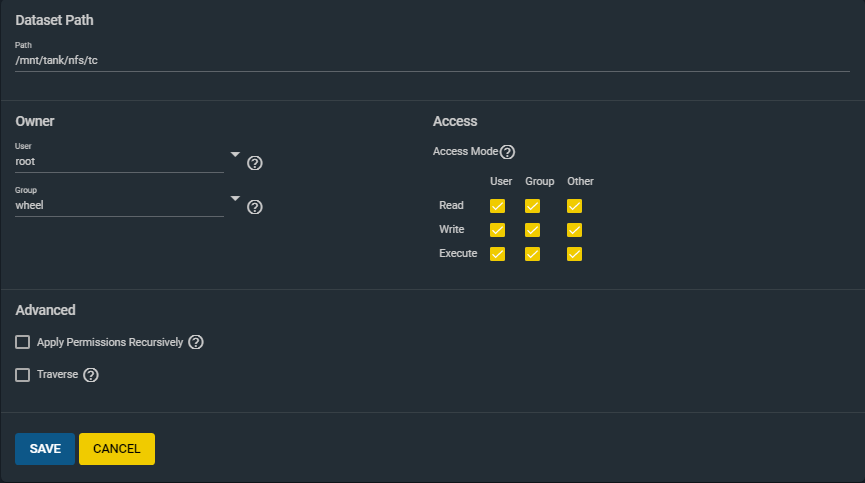The image size is (865, 483).
Task: Open help tooltip for owner Group field
Action: [x=254, y=207]
